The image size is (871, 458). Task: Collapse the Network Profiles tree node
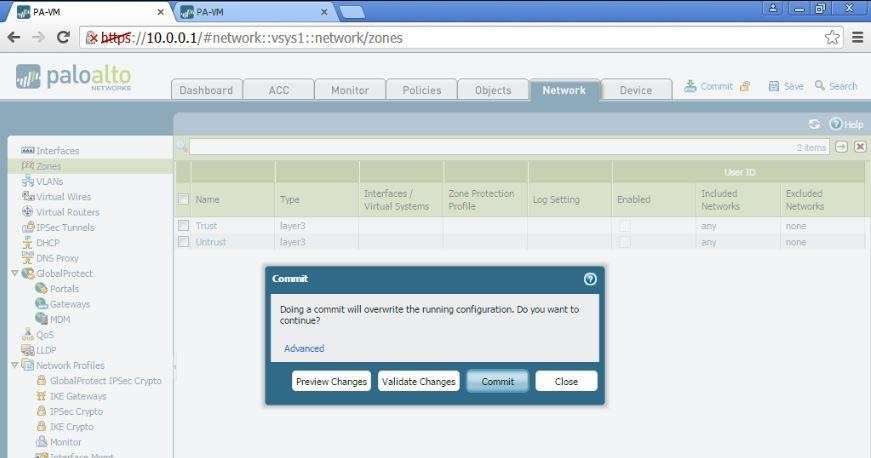pyautogui.click(x=14, y=365)
